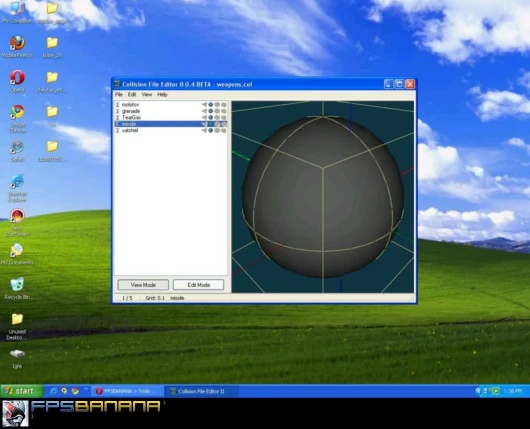
Task: Select the Internet Explorer desktop icon
Action: 17,188
